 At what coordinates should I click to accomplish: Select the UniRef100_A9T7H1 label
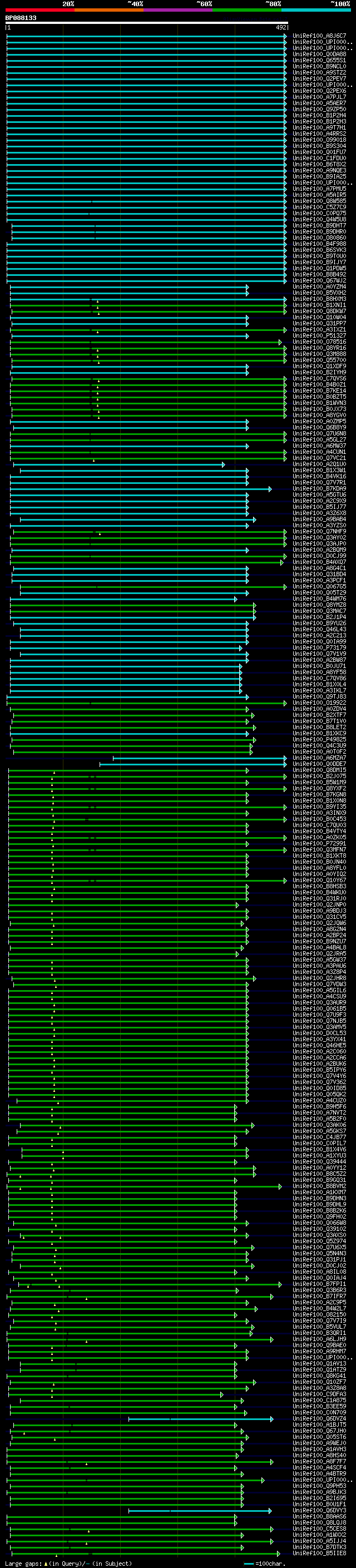[x=319, y=128]
